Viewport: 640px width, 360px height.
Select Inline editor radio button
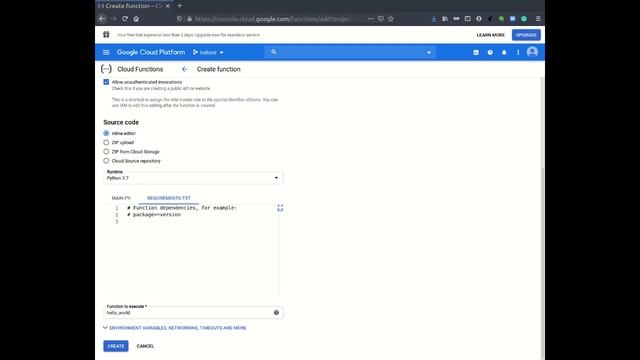[106, 133]
